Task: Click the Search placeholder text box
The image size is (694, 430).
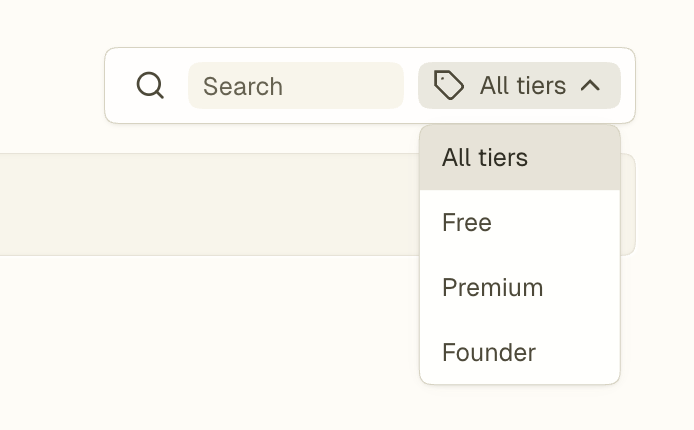Action: 296,86
